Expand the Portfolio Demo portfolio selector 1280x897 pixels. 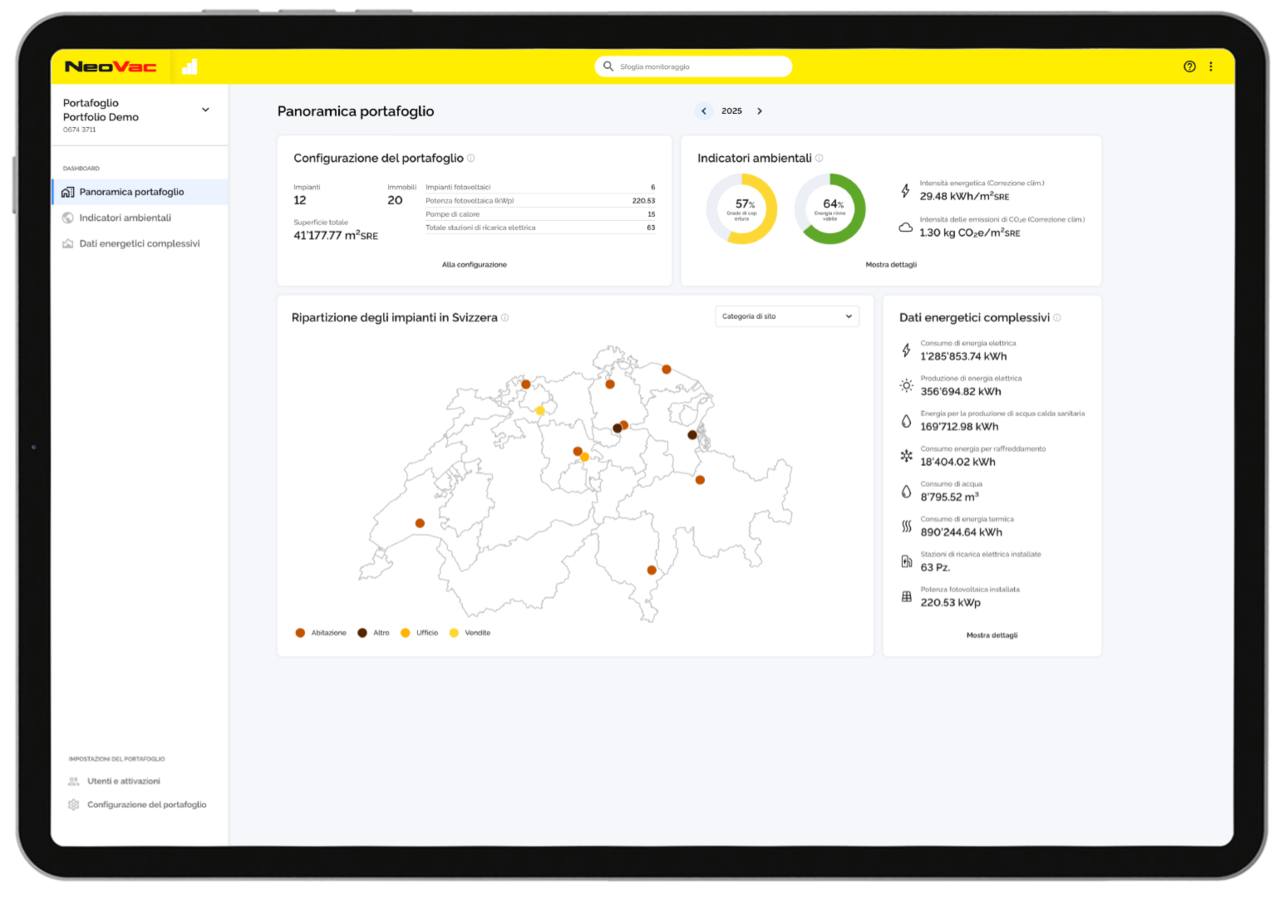tap(205, 110)
